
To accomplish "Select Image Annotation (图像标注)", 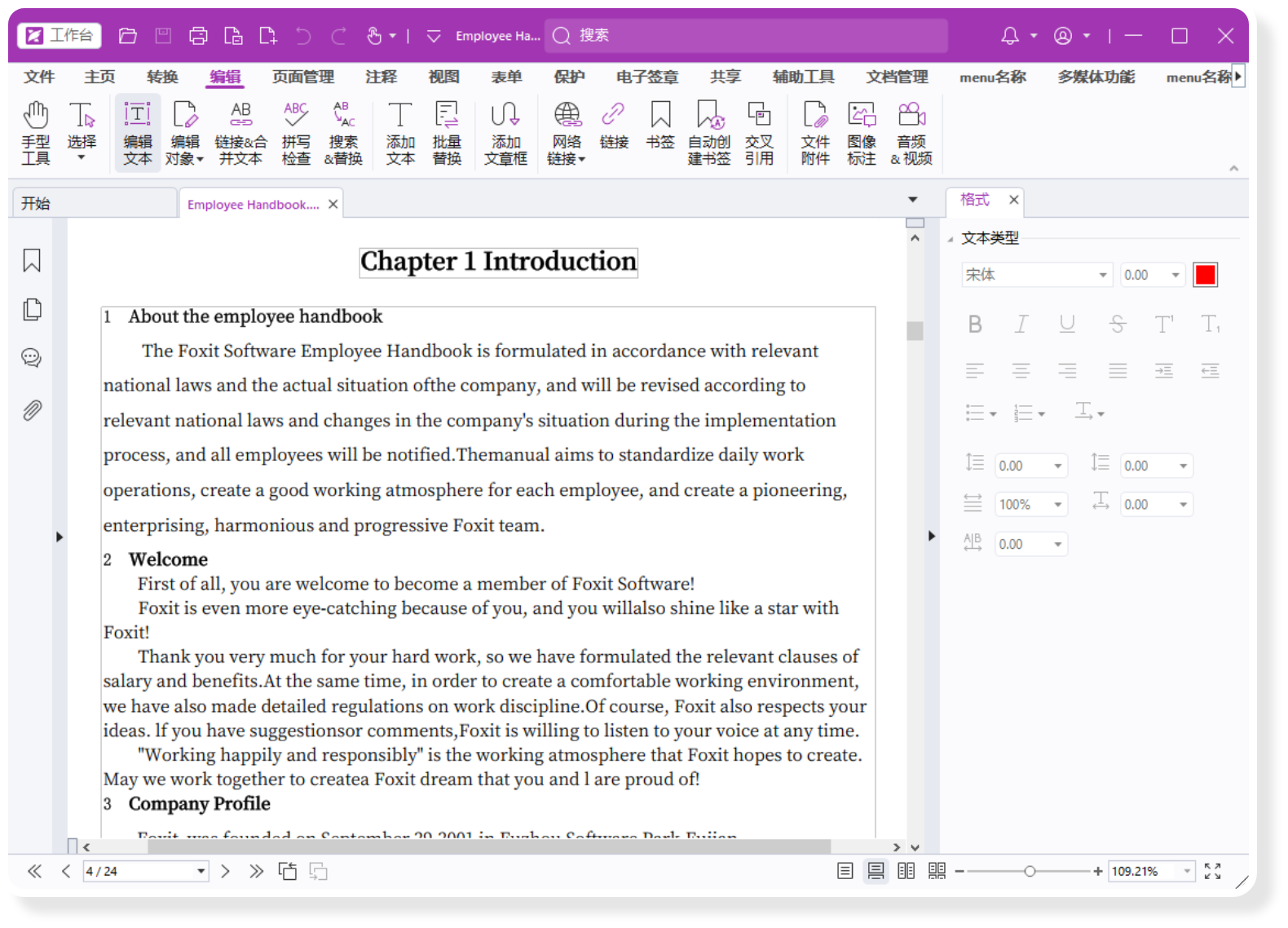I will coord(862,134).
